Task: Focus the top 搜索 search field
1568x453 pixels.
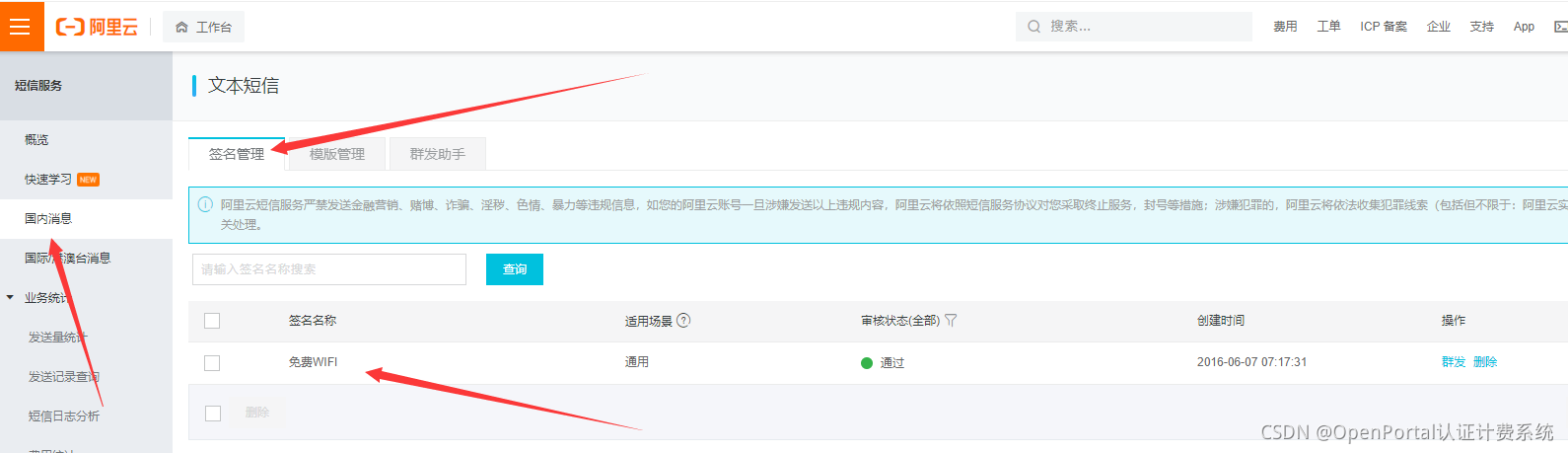Action: (x=1134, y=27)
